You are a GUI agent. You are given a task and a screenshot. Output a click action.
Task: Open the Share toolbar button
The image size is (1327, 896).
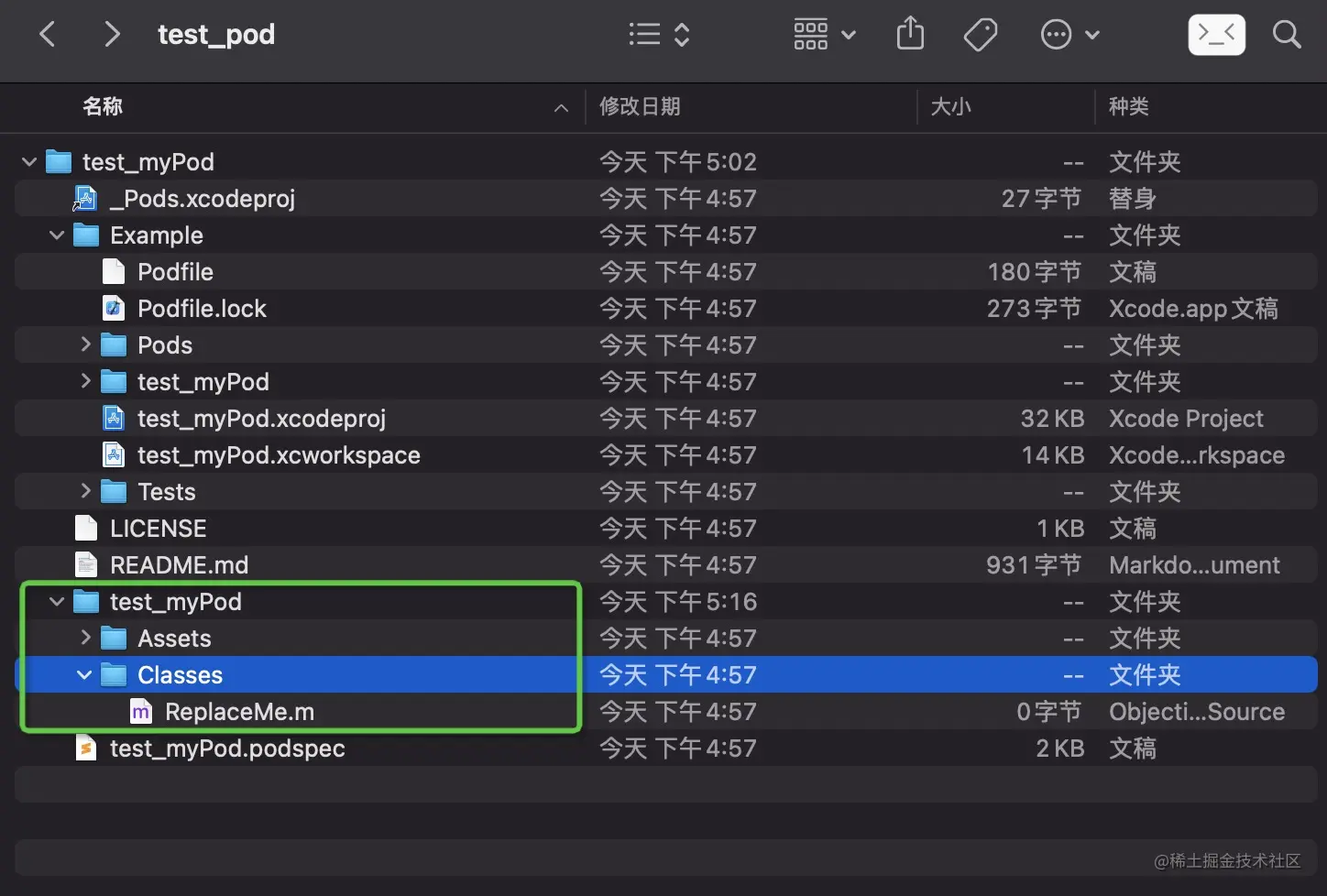tap(910, 35)
